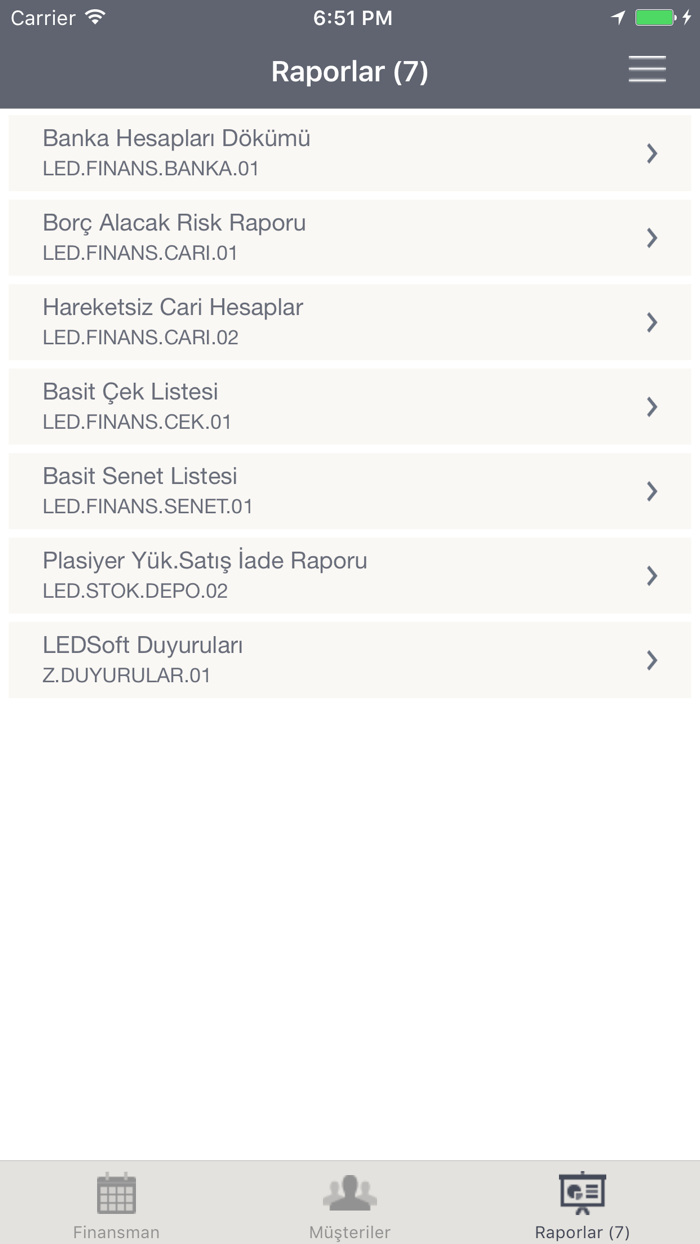This screenshot has width=700, height=1244.
Task: Tap the Raporlar (7) title text
Action: (349, 71)
